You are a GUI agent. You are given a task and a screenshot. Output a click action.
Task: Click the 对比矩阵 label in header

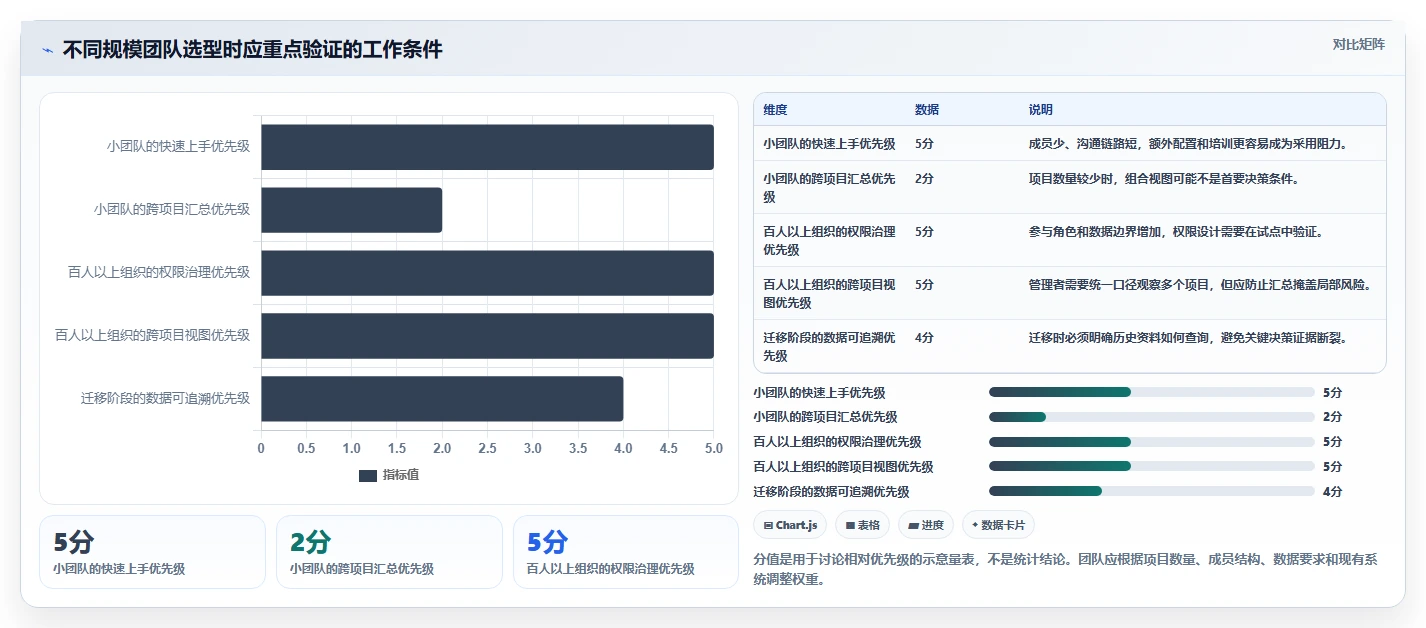click(x=1359, y=44)
